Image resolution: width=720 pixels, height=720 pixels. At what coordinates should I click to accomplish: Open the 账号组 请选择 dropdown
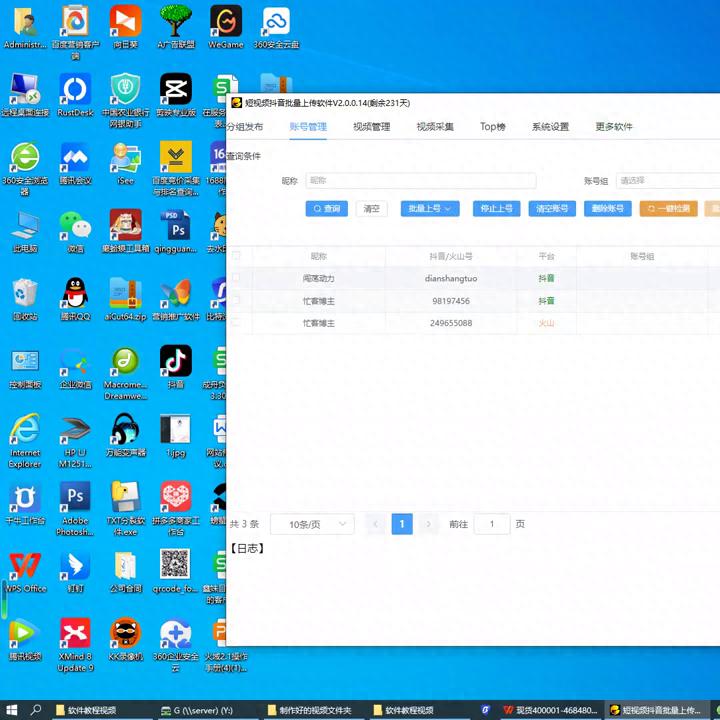668,180
